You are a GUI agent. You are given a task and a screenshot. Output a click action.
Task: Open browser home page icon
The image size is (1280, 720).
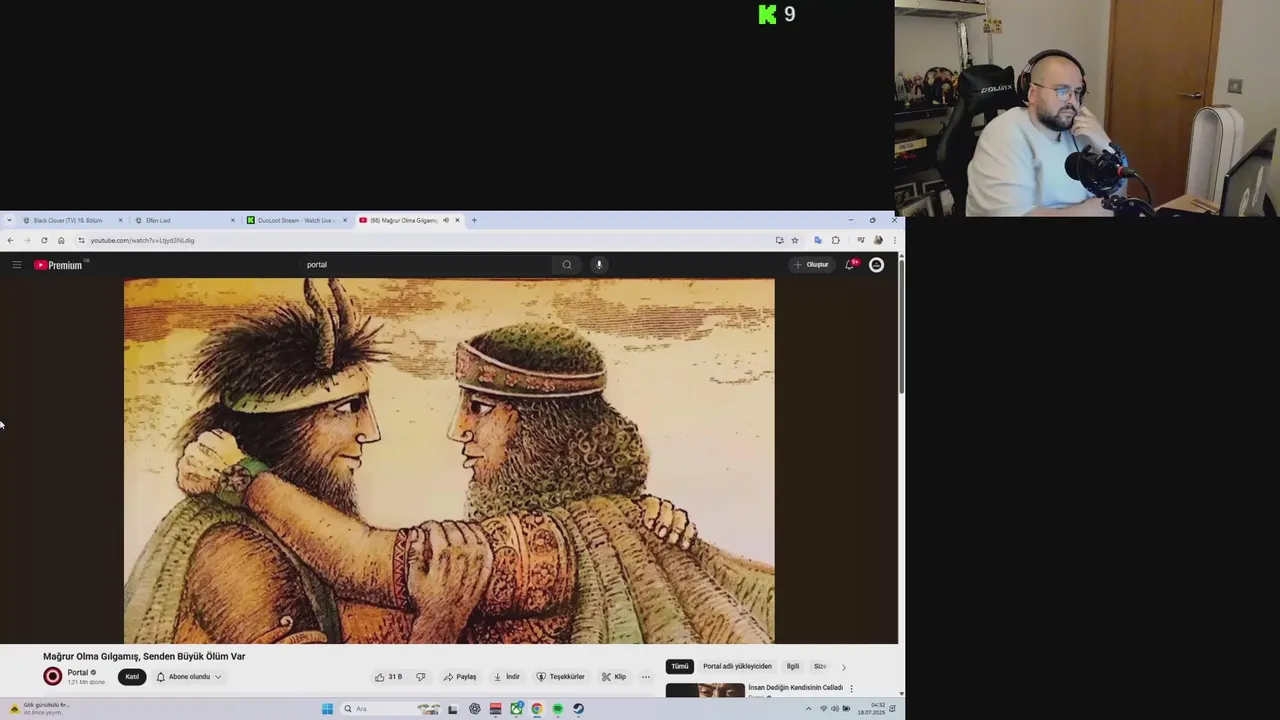click(x=61, y=240)
